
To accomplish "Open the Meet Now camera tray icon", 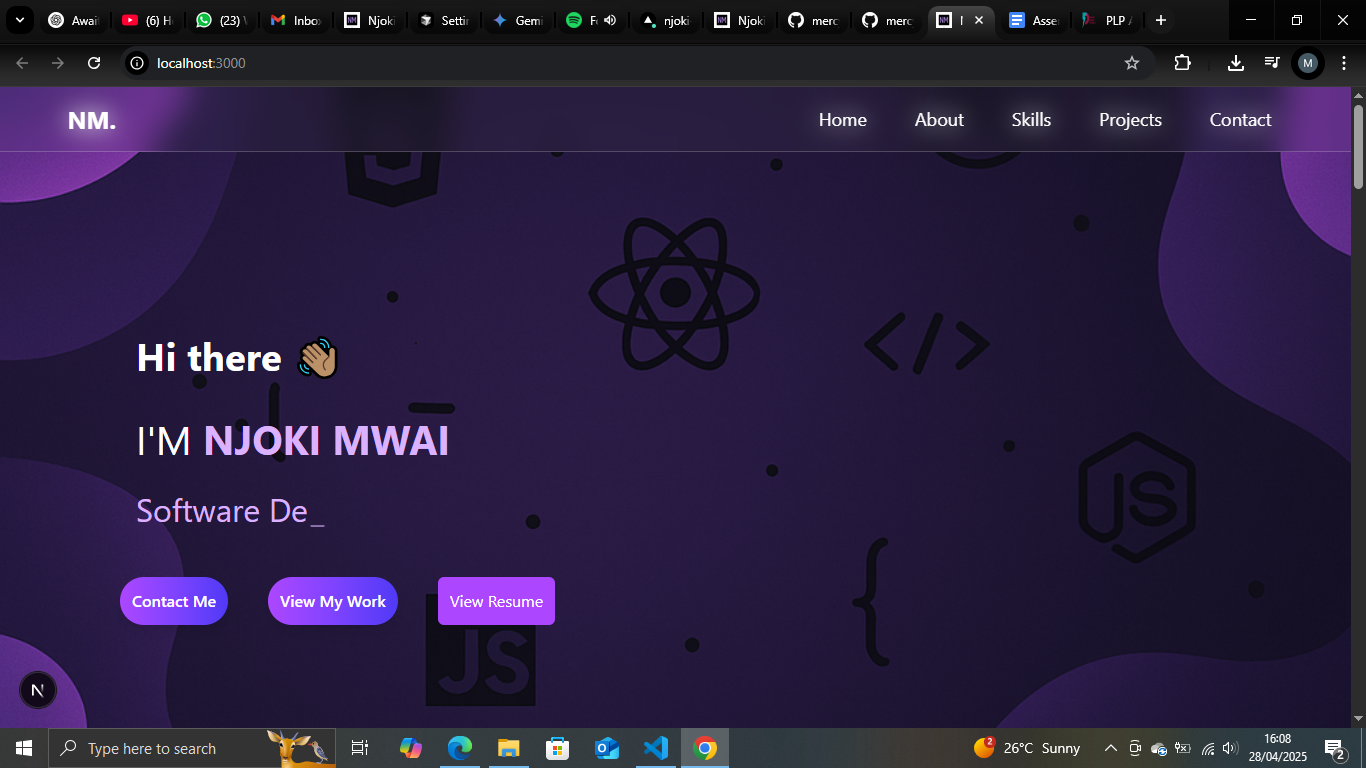I will [1135, 748].
